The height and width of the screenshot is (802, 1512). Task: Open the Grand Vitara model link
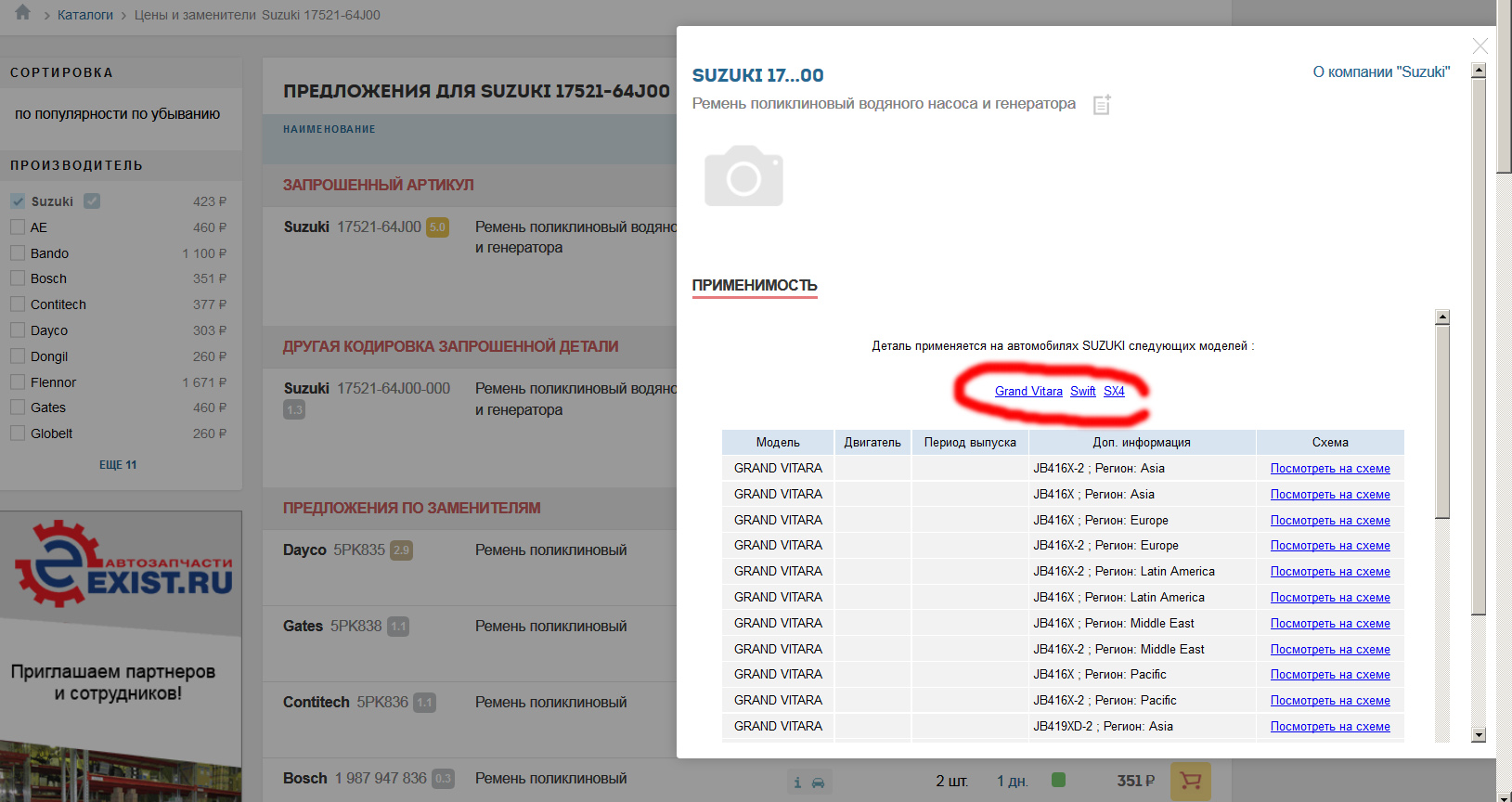click(1028, 392)
